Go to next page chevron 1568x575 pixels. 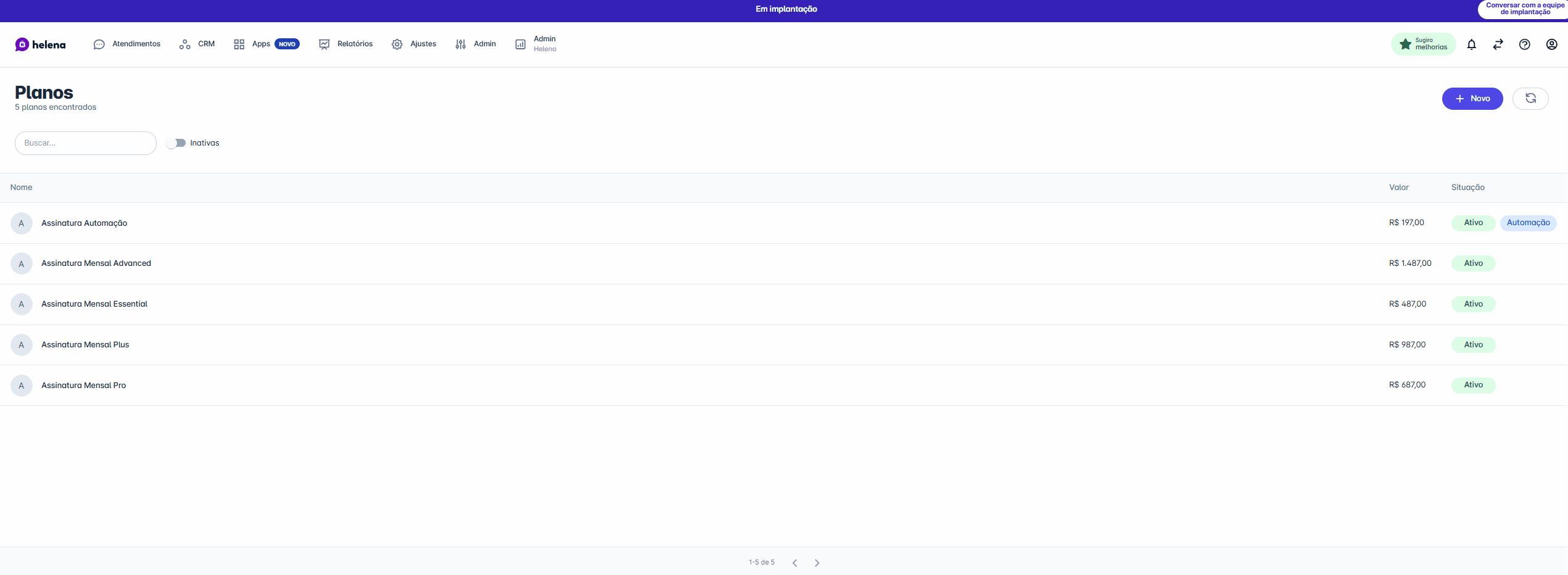coord(817,563)
